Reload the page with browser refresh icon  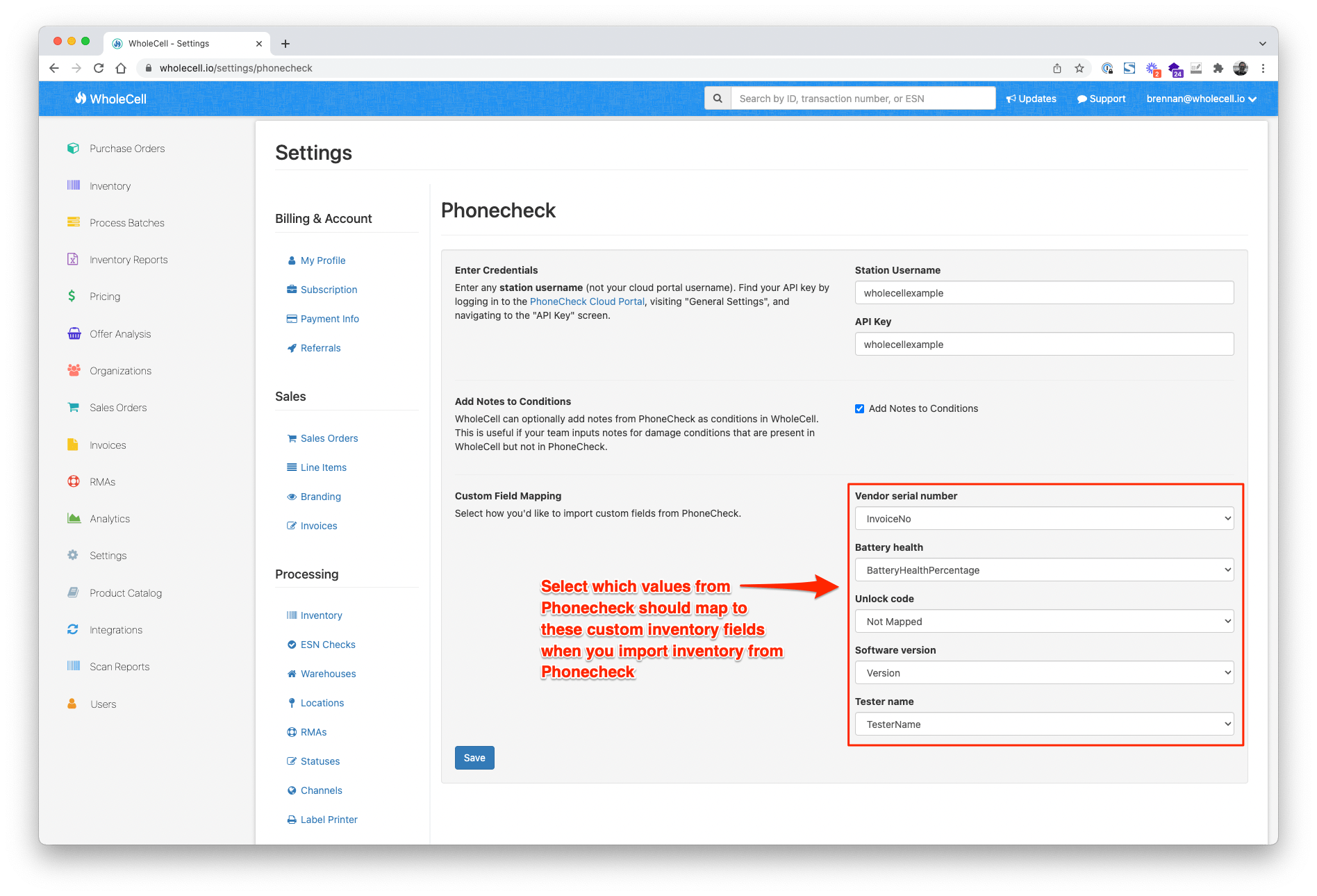click(99, 68)
